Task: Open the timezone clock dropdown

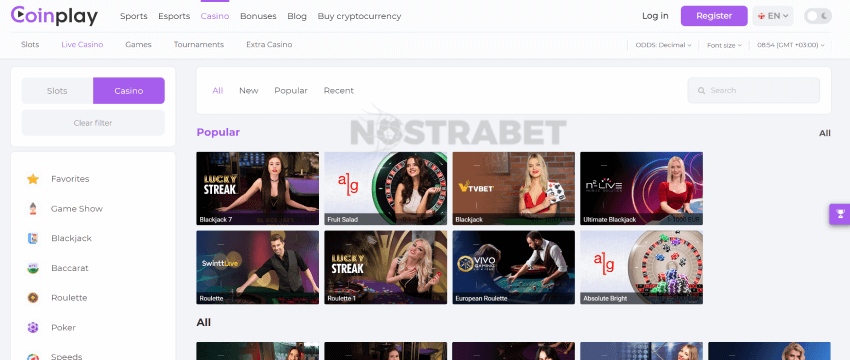Action: (x=791, y=45)
